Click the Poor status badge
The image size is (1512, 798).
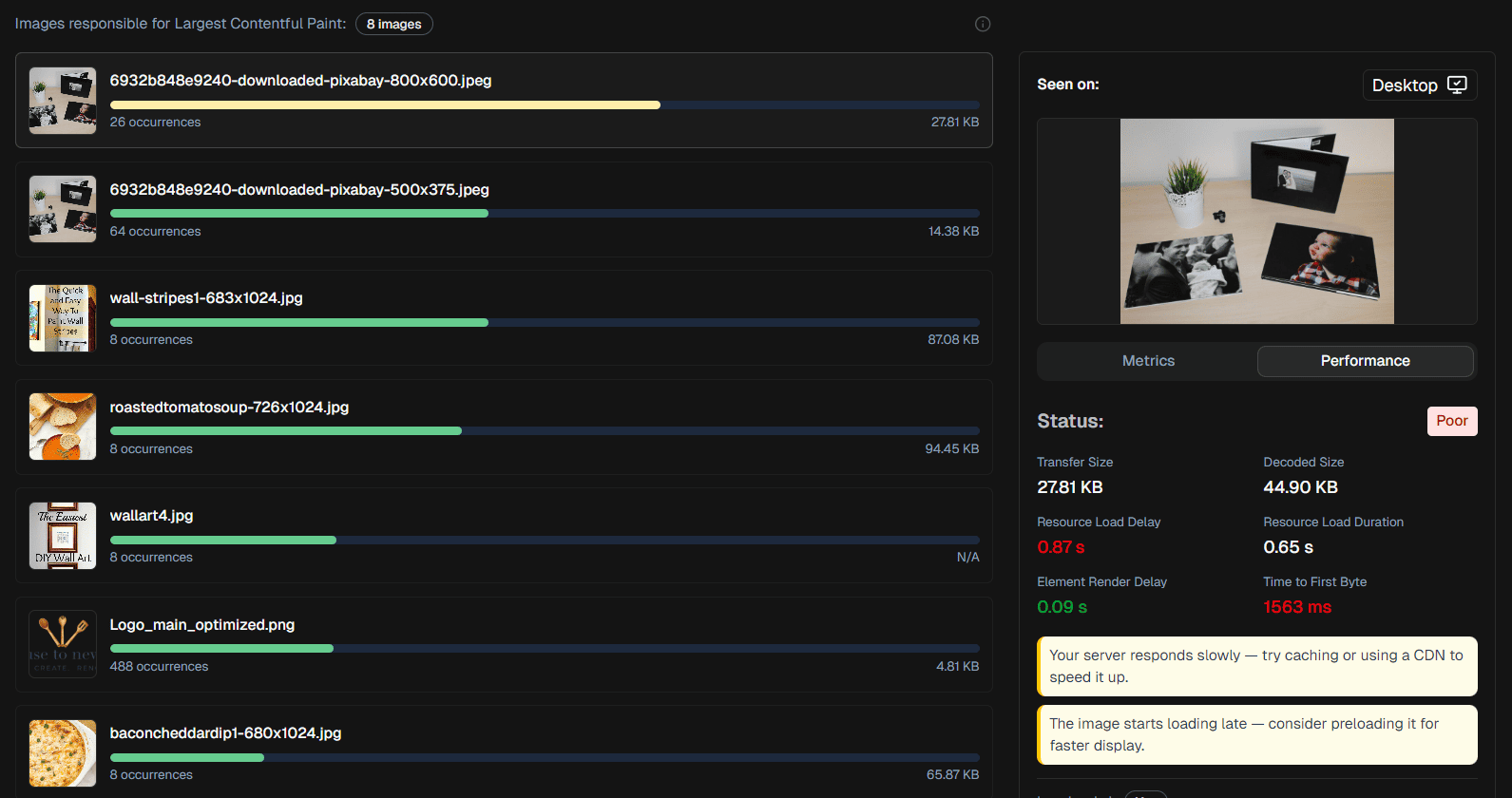pos(1451,421)
